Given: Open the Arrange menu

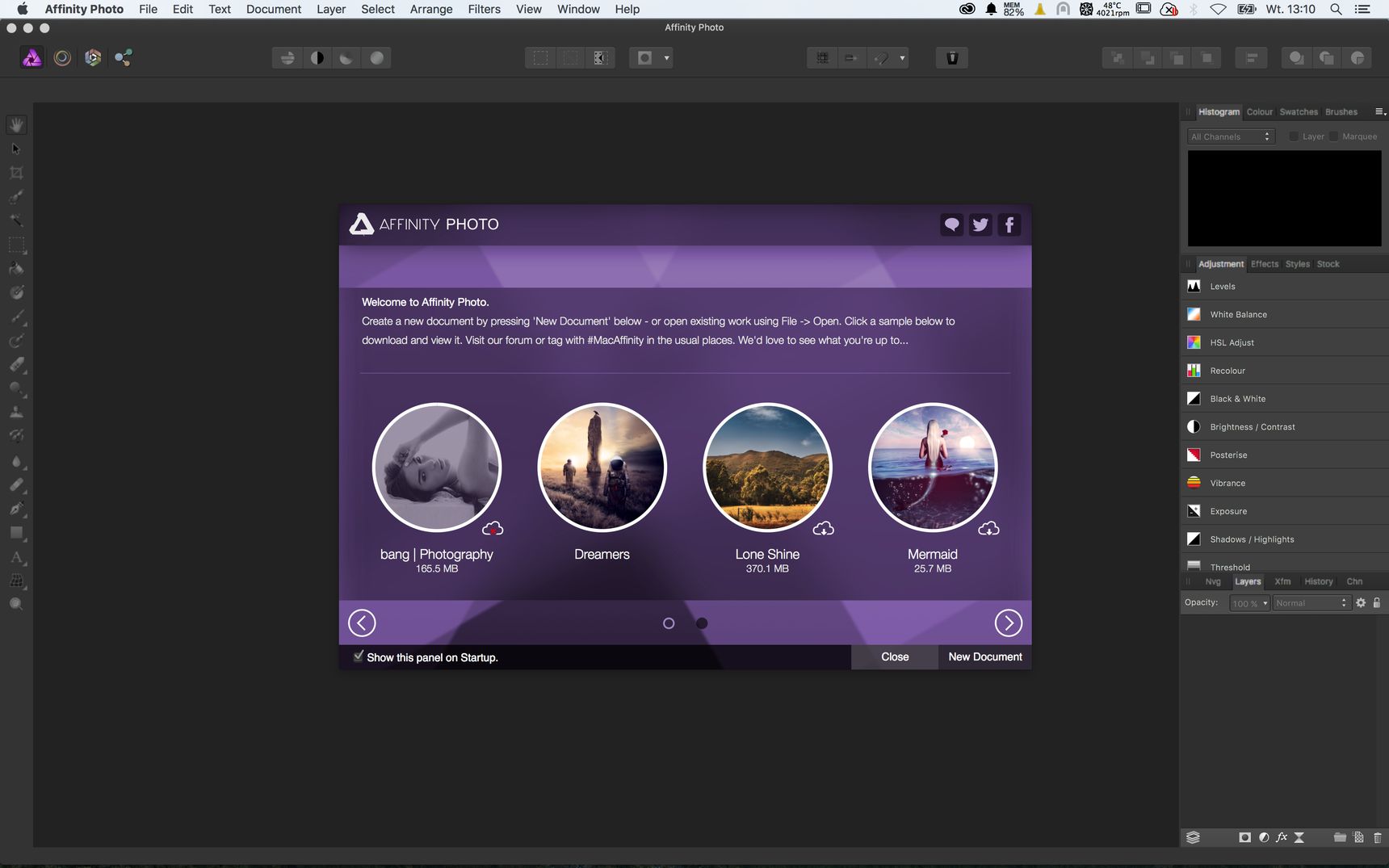Looking at the screenshot, I should [x=431, y=9].
